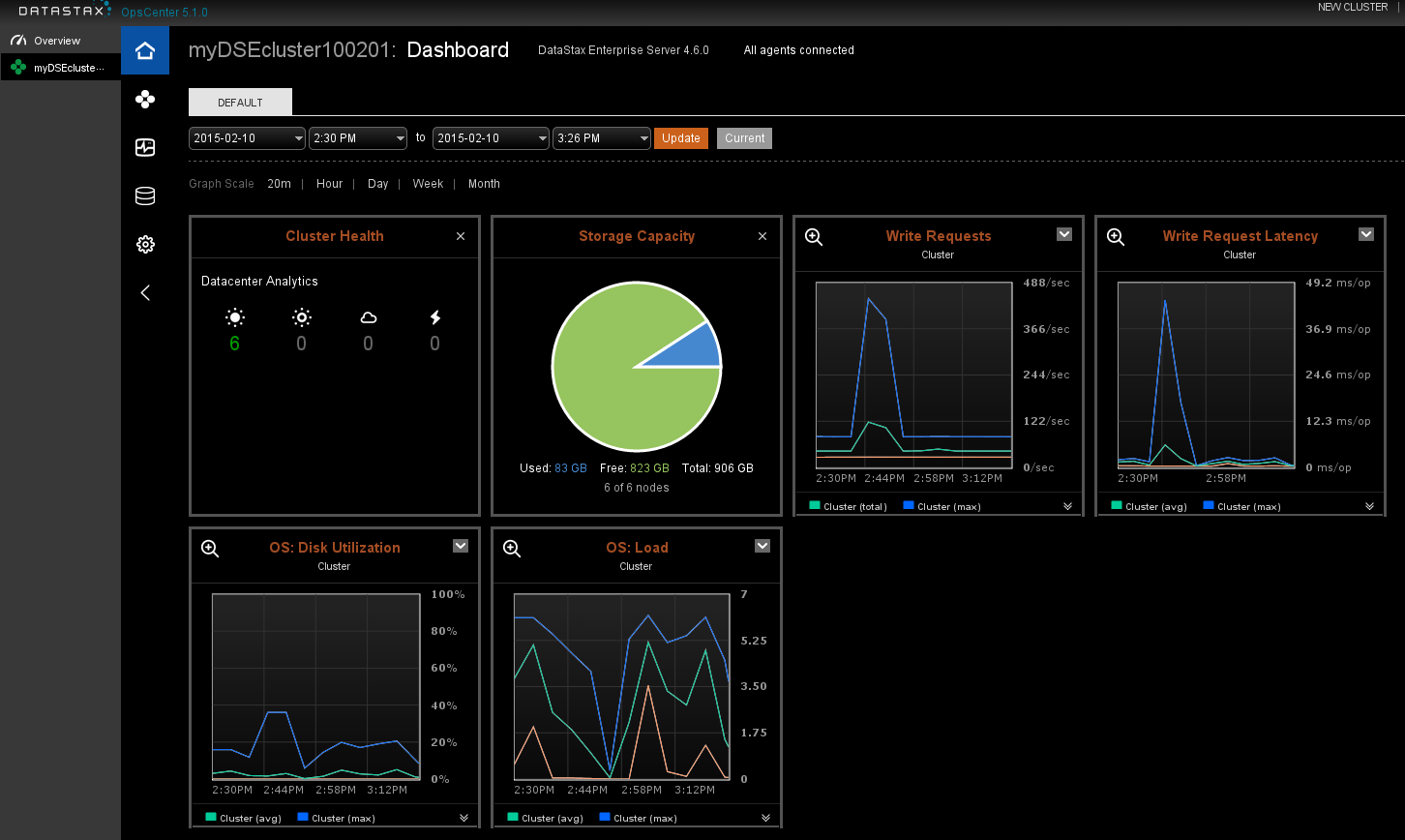Click Cluster (max) legend swatch in Write Requests
Image resolution: width=1405 pixels, height=840 pixels.
pyautogui.click(x=908, y=505)
